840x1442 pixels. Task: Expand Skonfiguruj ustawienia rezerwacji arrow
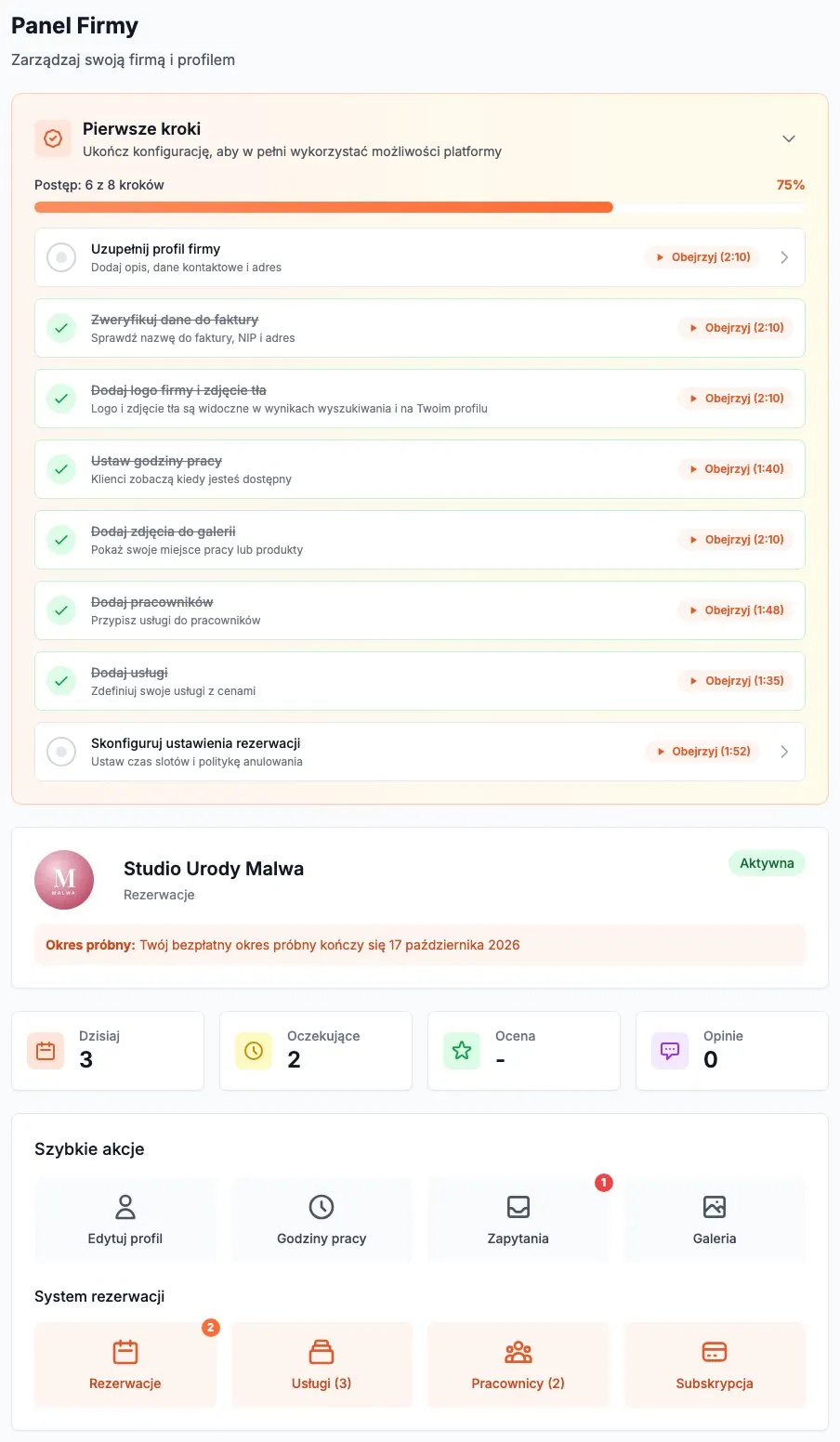(784, 752)
